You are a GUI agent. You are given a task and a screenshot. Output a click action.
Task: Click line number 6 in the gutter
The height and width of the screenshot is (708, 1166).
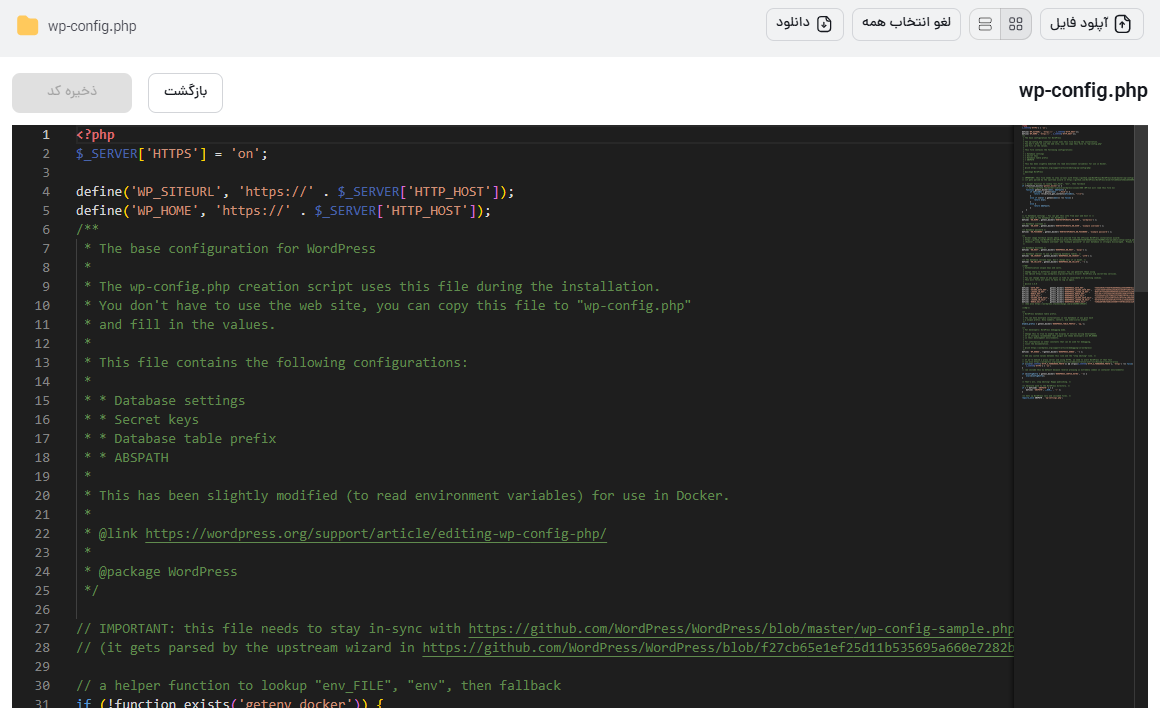point(46,230)
